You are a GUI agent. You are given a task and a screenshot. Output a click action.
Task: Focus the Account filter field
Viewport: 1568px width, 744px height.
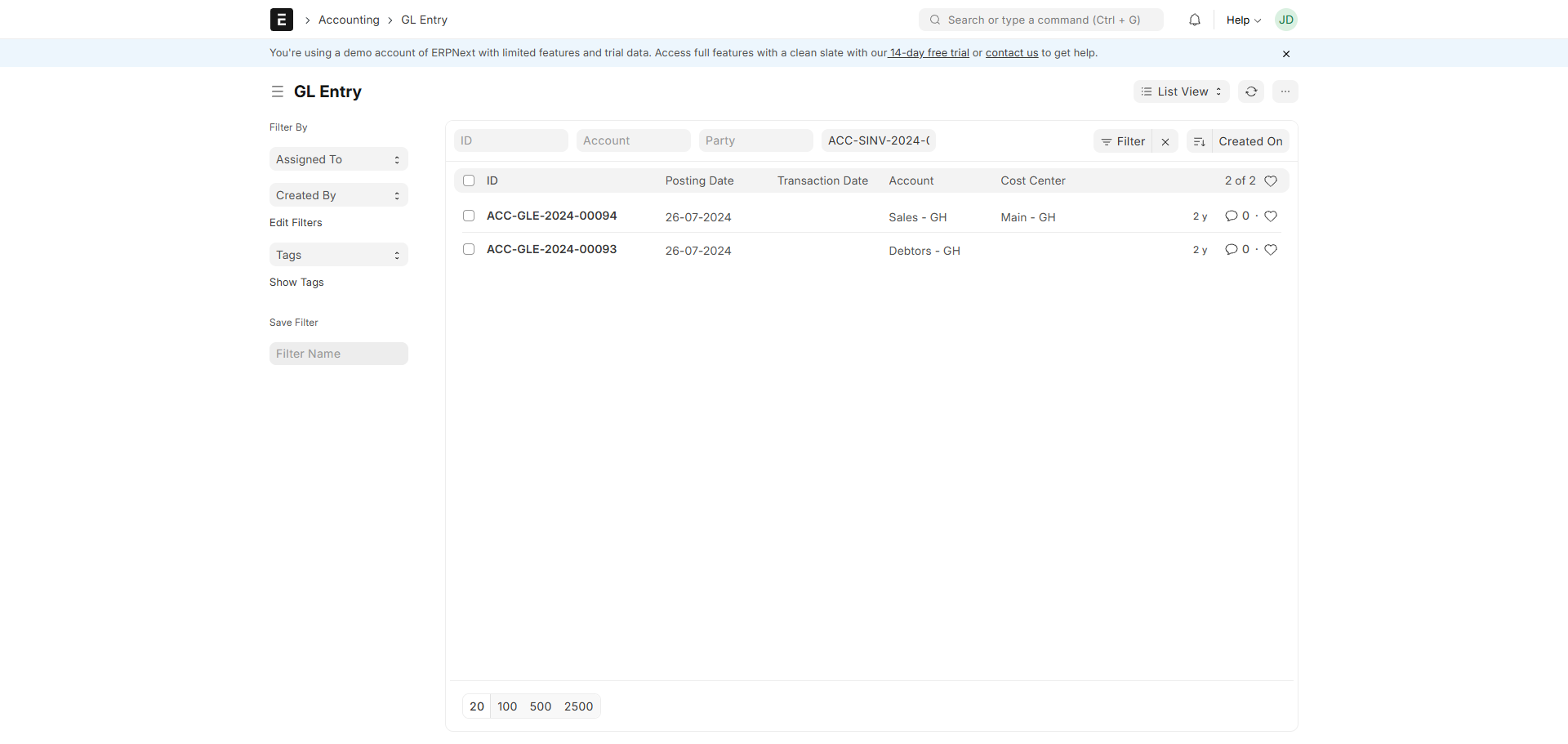point(634,140)
